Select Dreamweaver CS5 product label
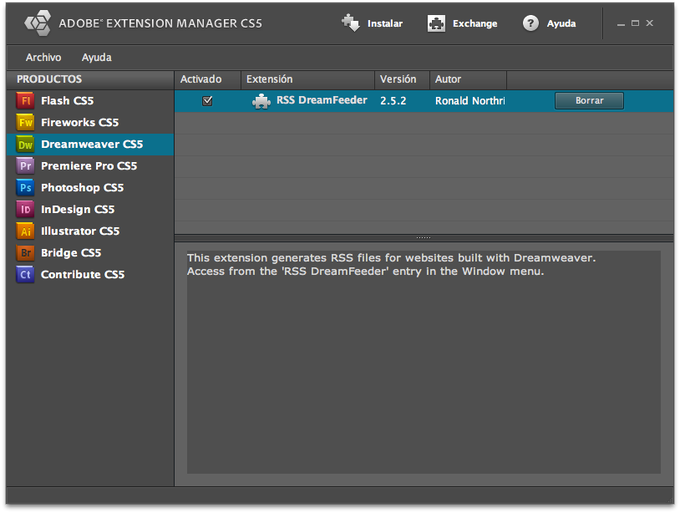 point(92,144)
